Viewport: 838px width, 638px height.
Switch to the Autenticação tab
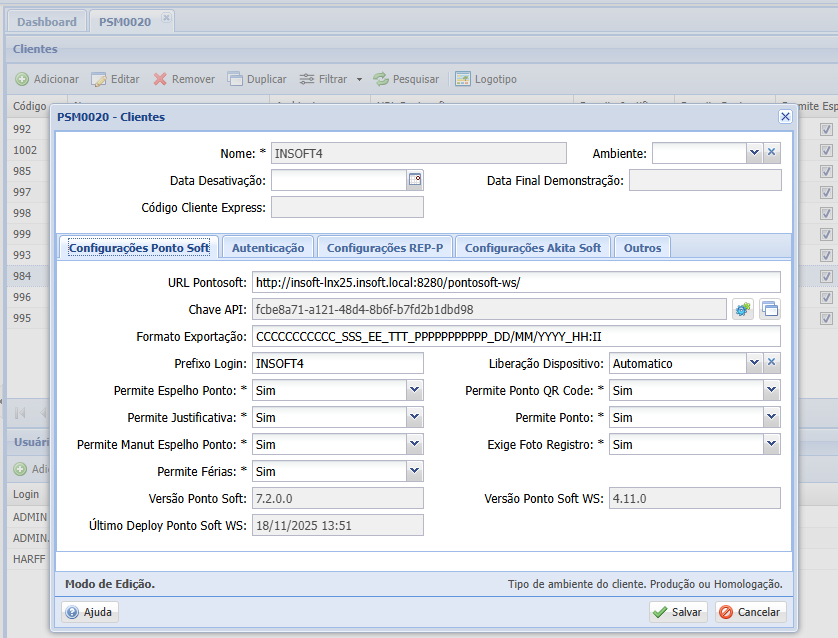[x=268, y=247]
